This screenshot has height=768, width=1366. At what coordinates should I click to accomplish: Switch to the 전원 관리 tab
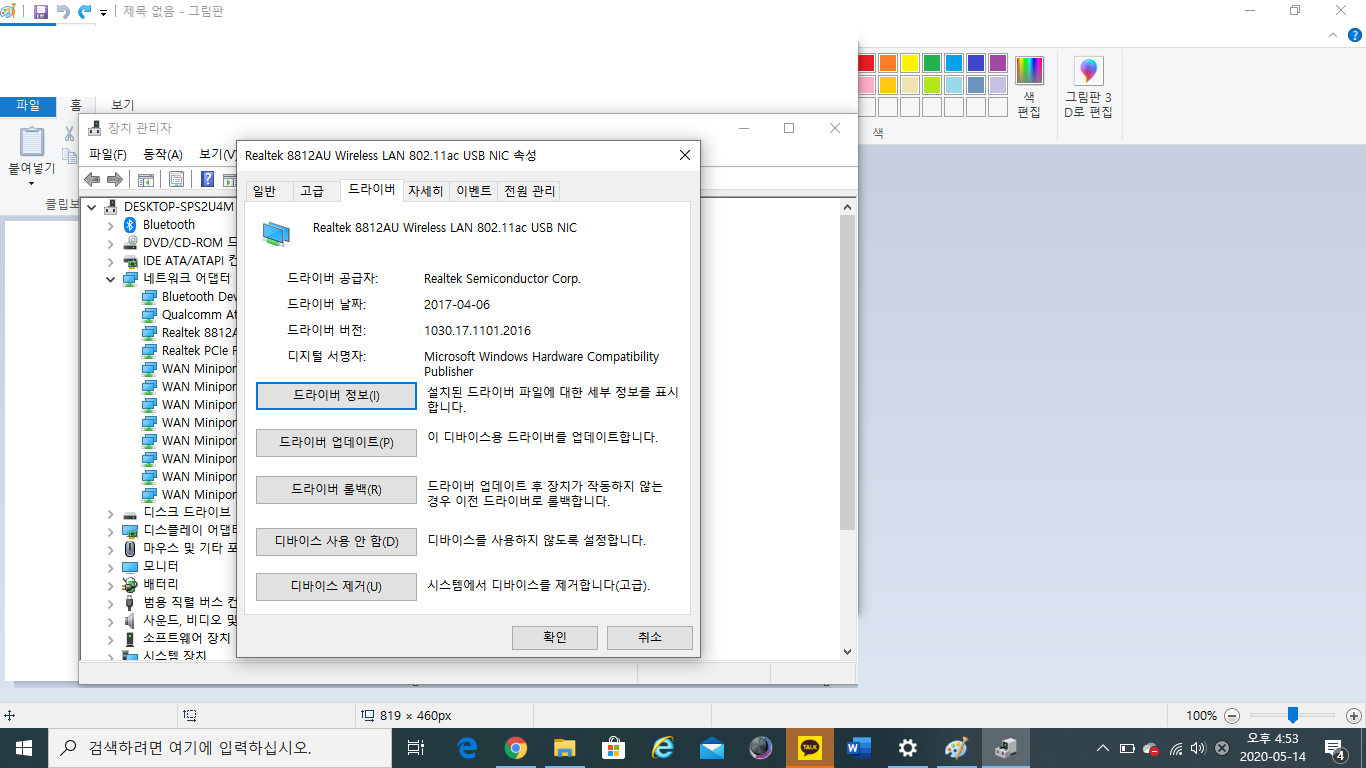[x=529, y=191]
